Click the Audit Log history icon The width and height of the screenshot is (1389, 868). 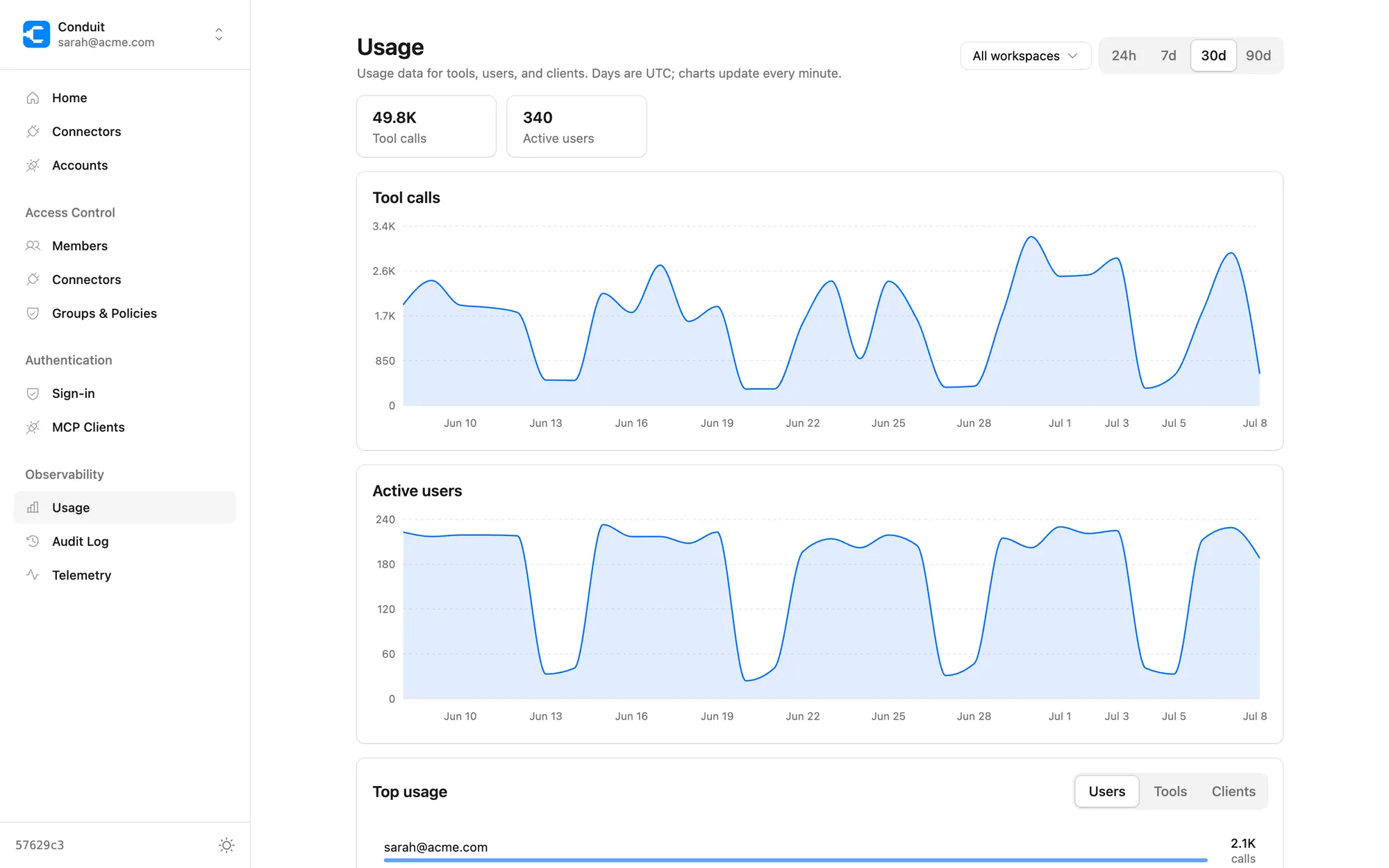pyautogui.click(x=33, y=541)
